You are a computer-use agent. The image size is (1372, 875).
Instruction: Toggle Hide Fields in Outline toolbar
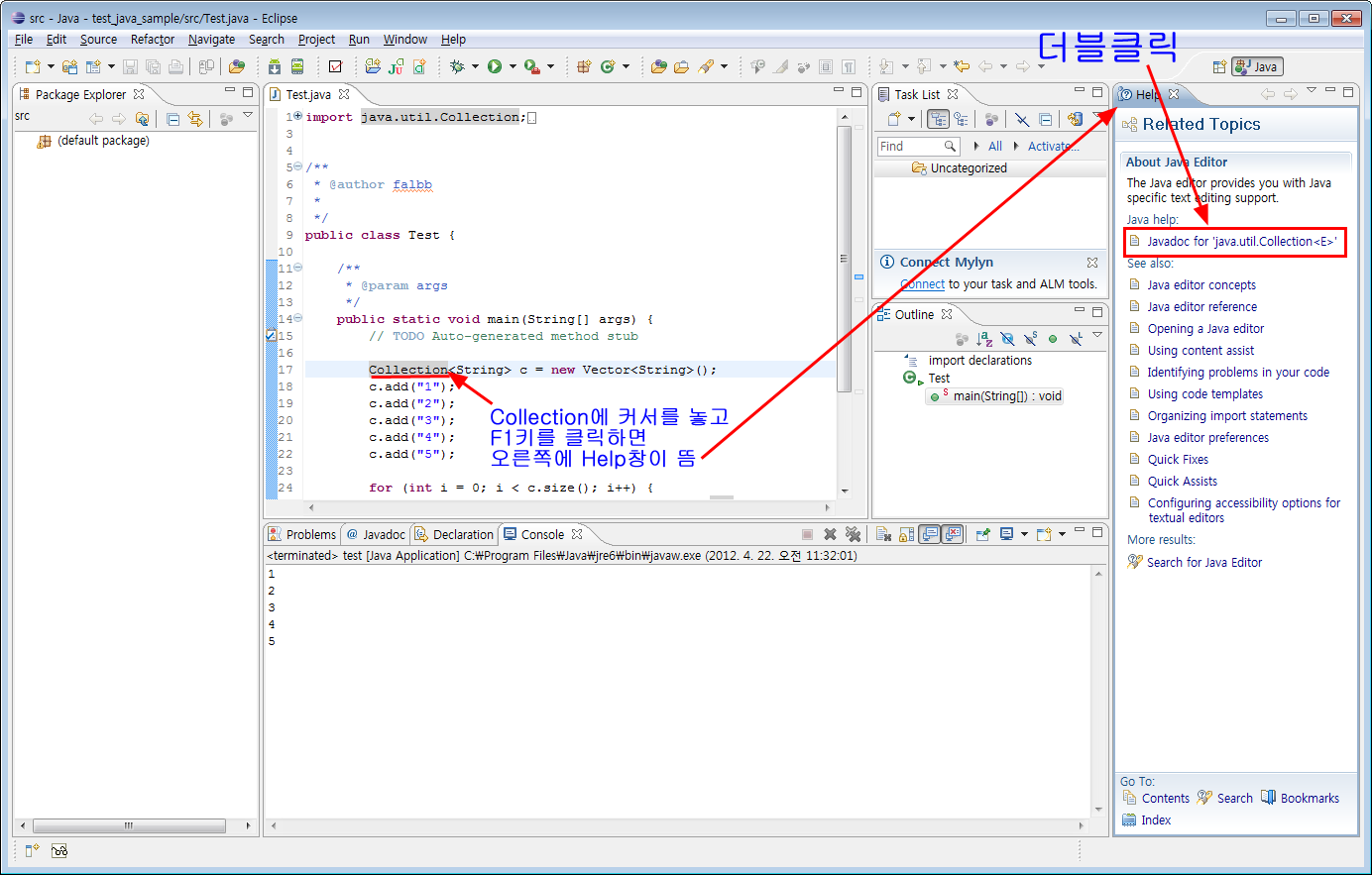pyautogui.click(x=1007, y=339)
